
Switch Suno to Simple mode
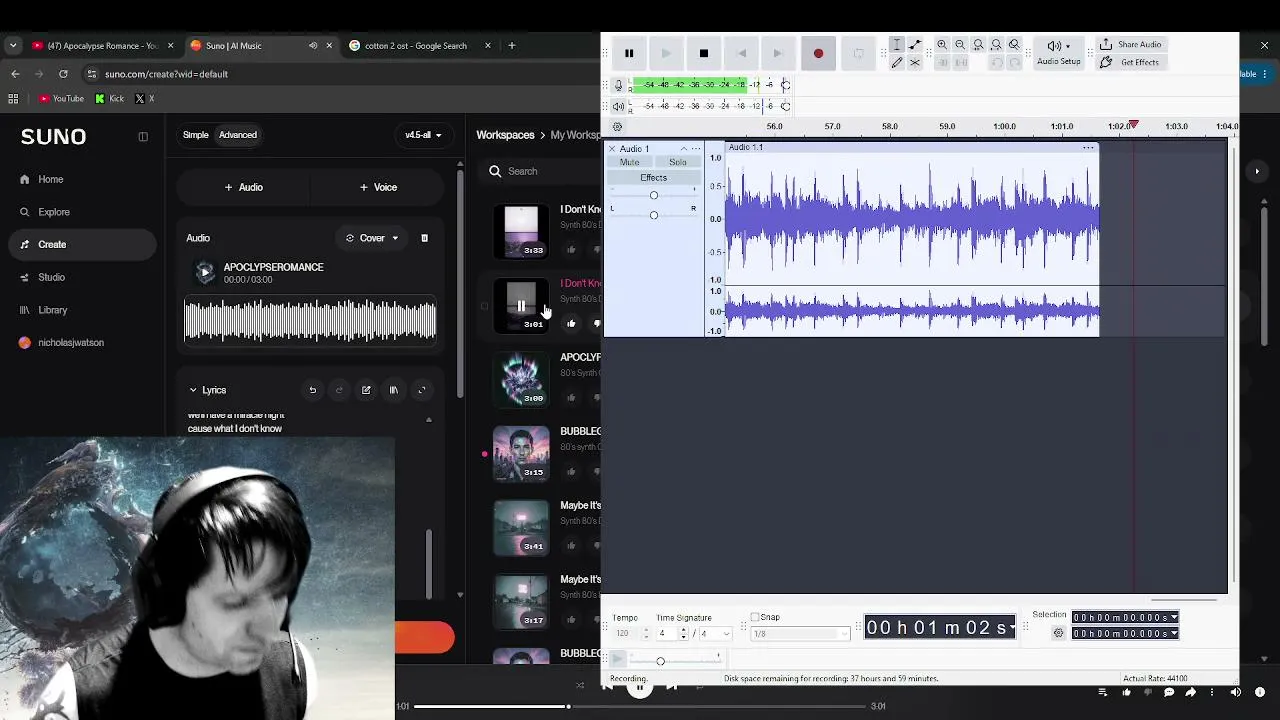(x=196, y=135)
